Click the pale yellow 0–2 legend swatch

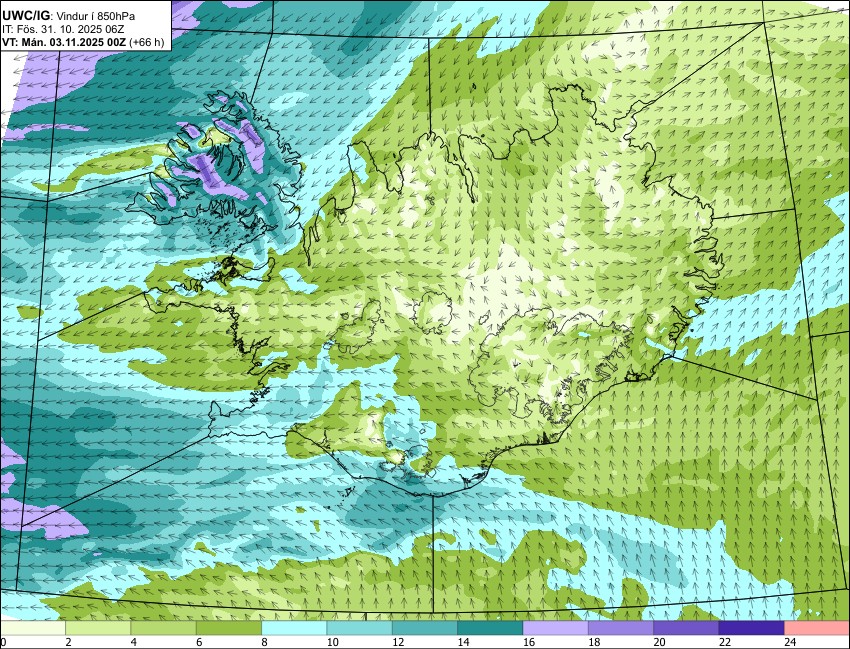tap(33, 628)
